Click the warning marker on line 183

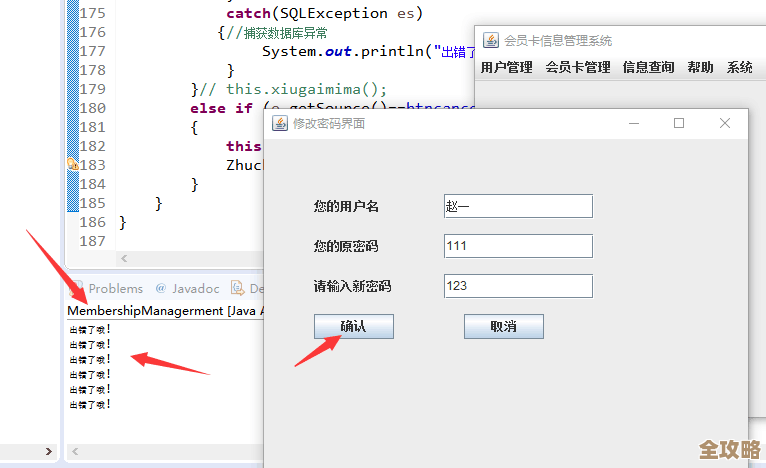coord(72,164)
